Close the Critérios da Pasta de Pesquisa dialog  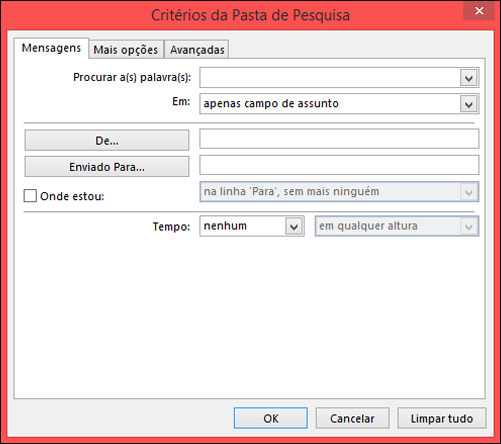479,11
